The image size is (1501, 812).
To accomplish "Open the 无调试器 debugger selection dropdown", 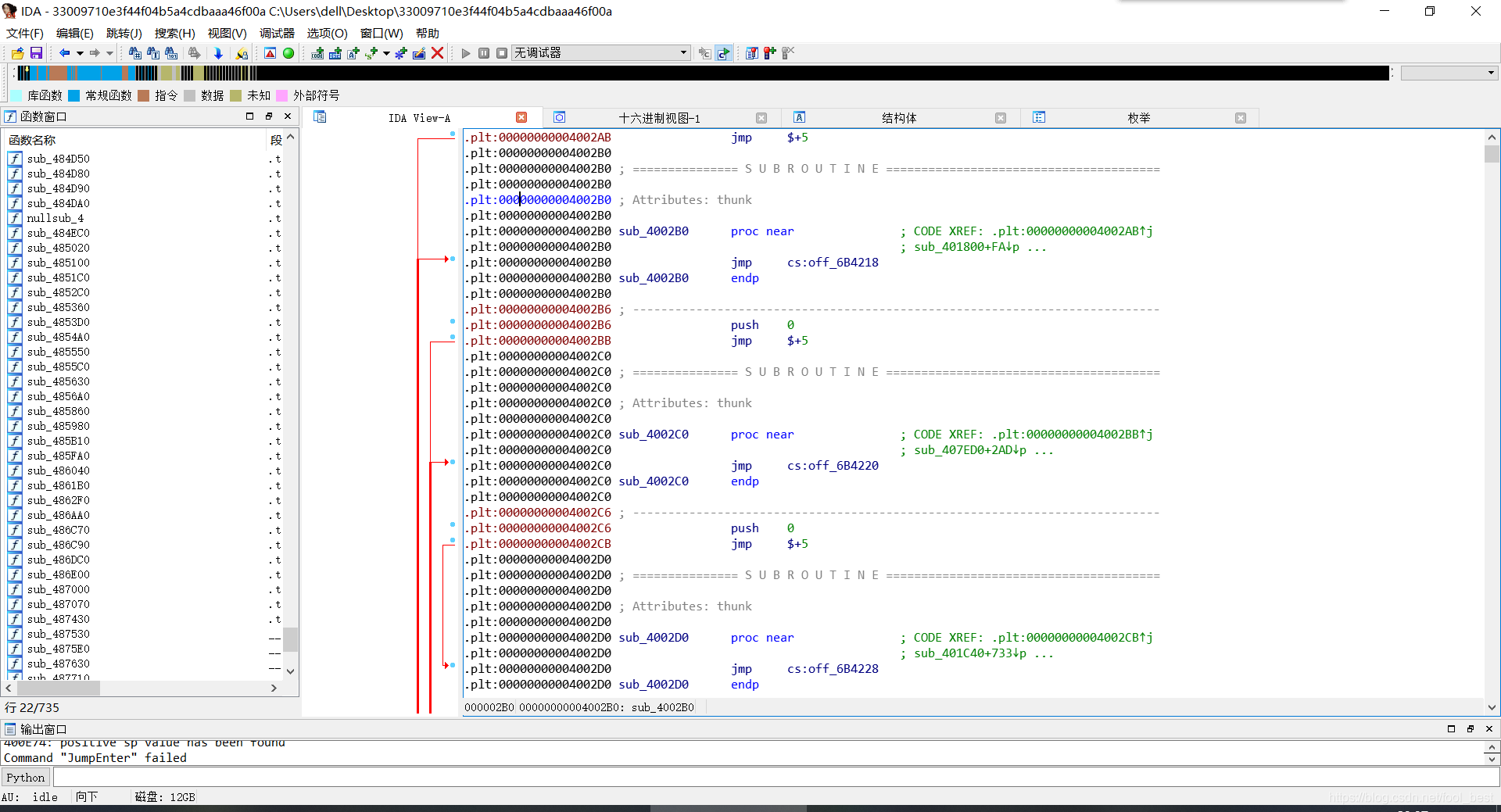I will pos(600,52).
